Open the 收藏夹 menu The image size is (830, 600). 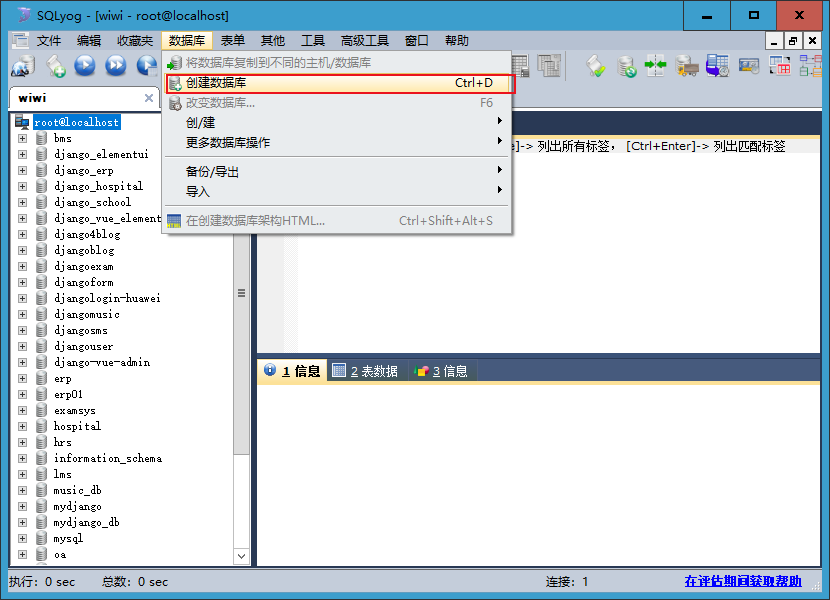click(x=135, y=41)
